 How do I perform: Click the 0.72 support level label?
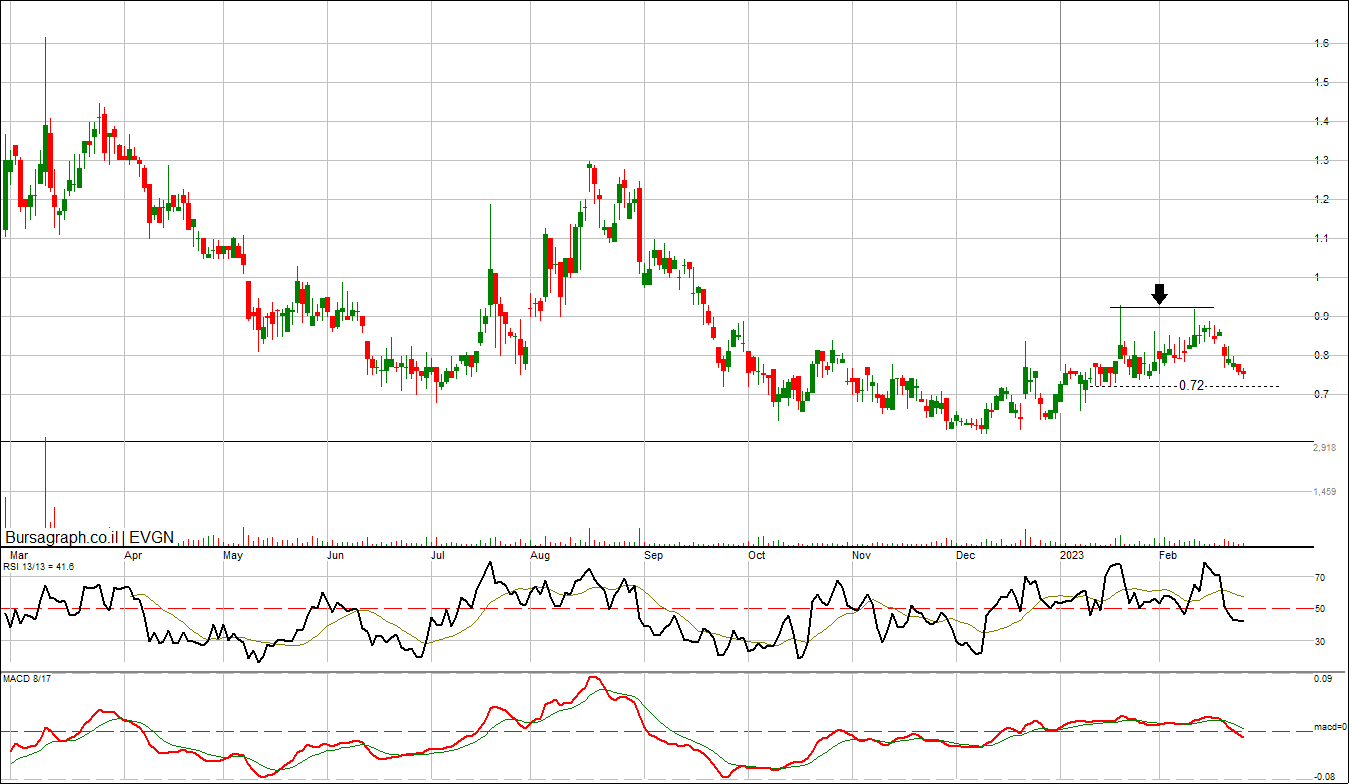(1191, 385)
